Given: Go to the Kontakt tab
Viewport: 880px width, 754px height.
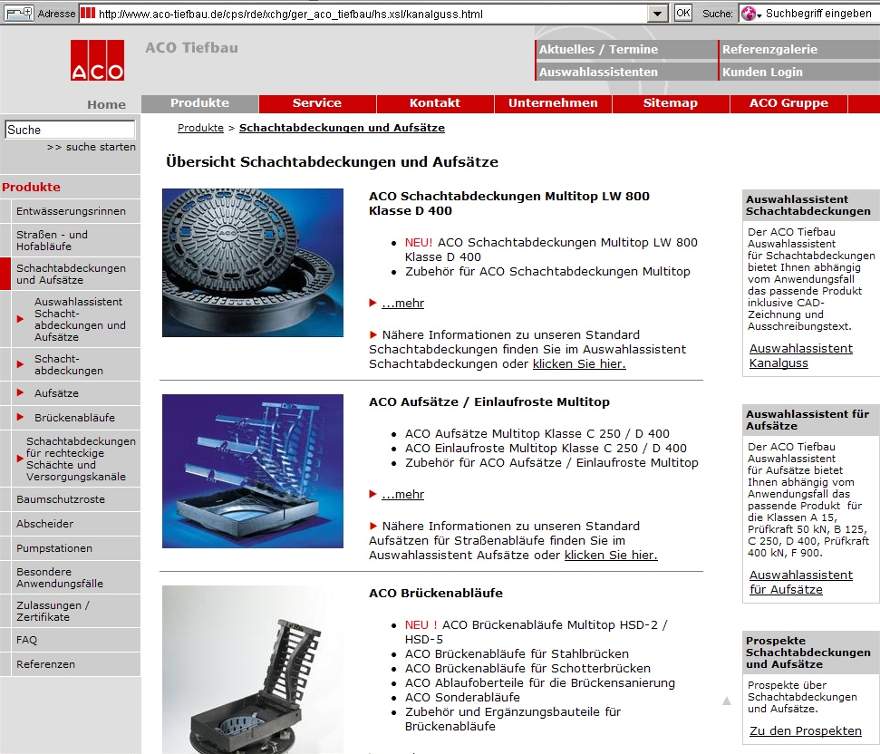Looking at the screenshot, I should tap(434, 103).
